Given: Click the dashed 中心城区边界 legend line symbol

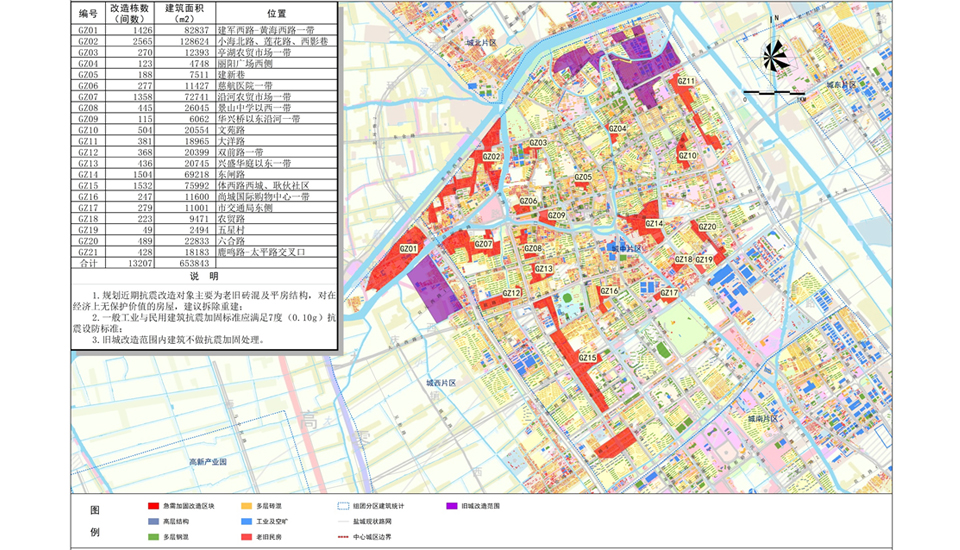Looking at the screenshot, I should 342,537.
